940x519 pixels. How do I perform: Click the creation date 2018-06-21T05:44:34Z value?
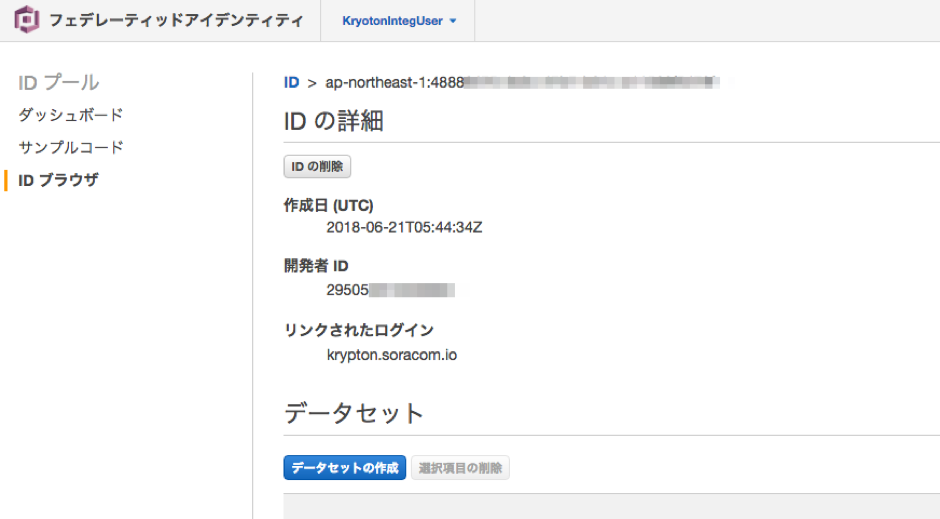(404, 227)
